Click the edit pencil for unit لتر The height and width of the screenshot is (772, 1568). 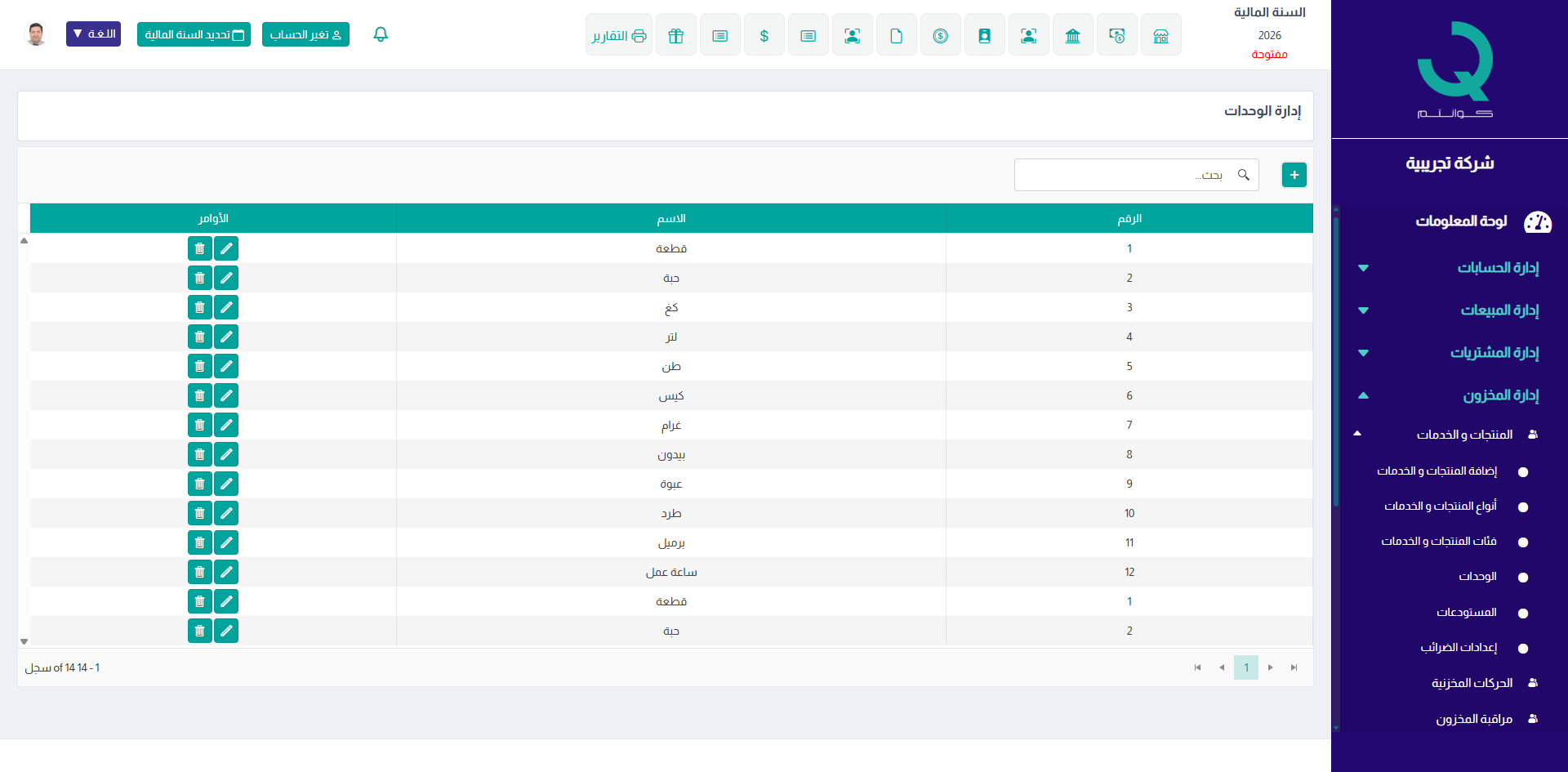(226, 337)
